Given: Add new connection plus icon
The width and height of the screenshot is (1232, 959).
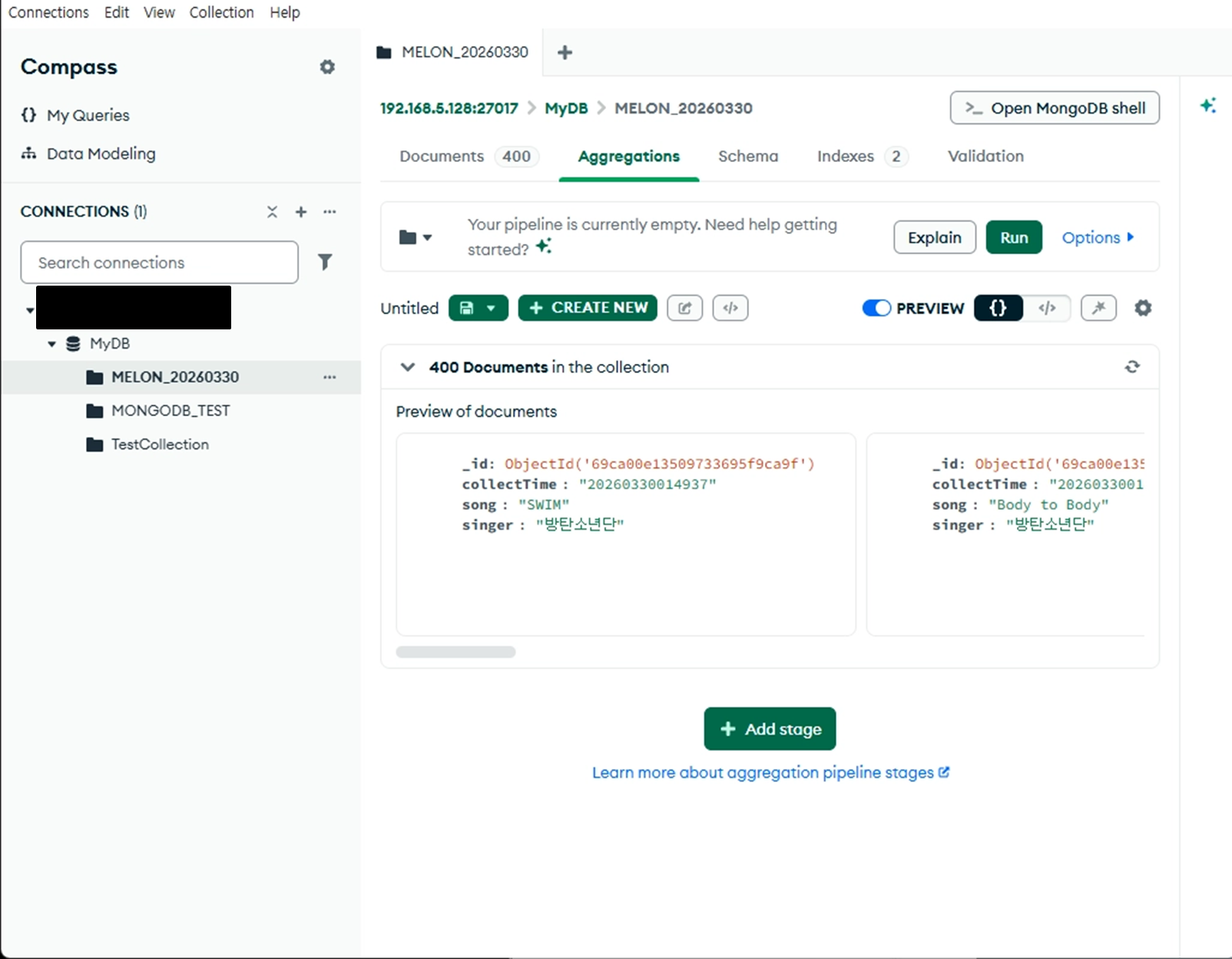Looking at the screenshot, I should (301, 212).
